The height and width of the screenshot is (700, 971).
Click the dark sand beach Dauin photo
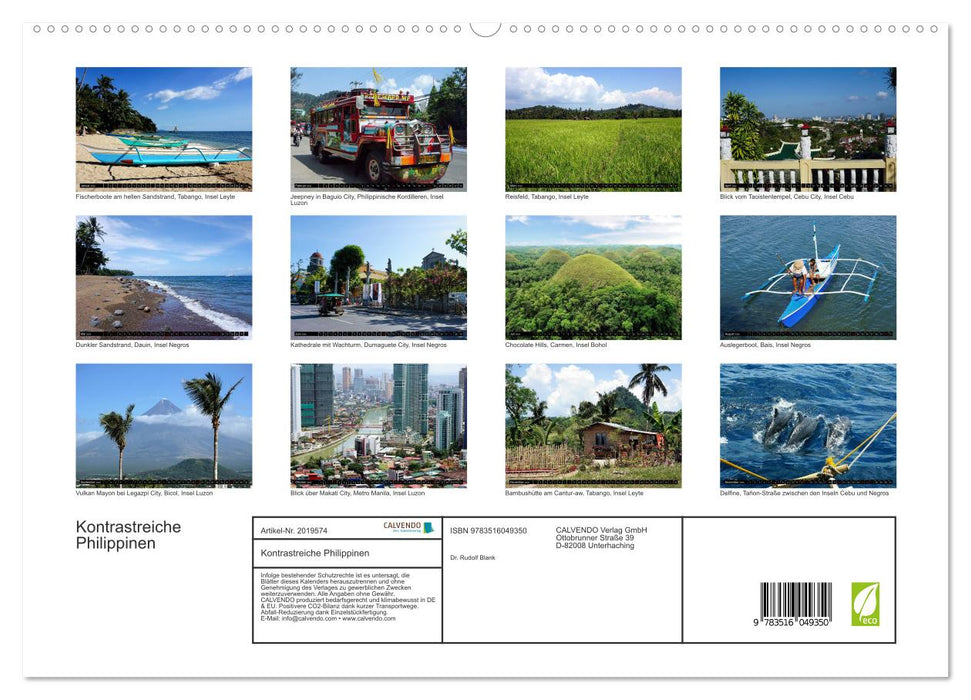point(163,276)
